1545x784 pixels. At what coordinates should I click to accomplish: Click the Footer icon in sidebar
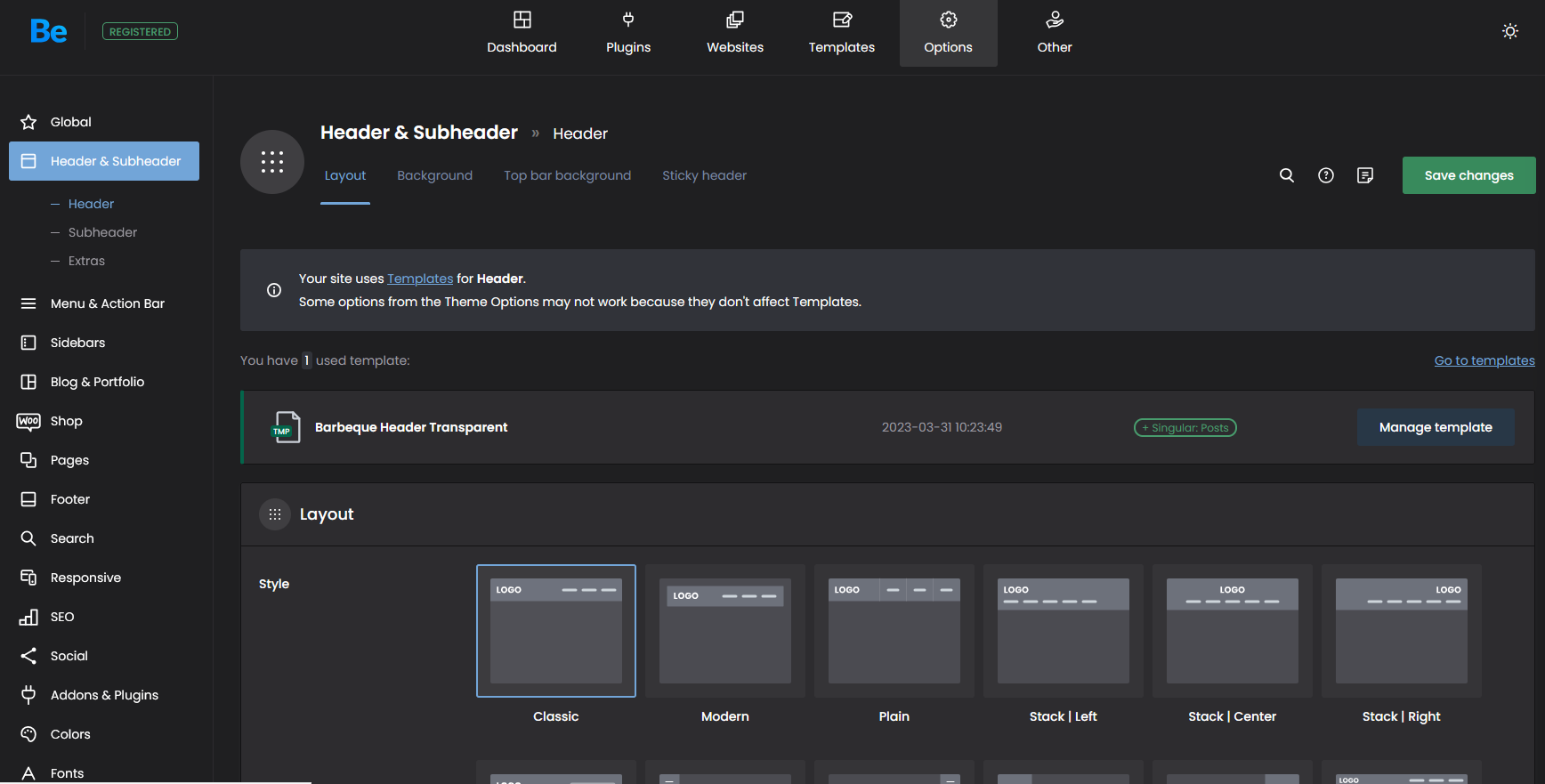[28, 499]
